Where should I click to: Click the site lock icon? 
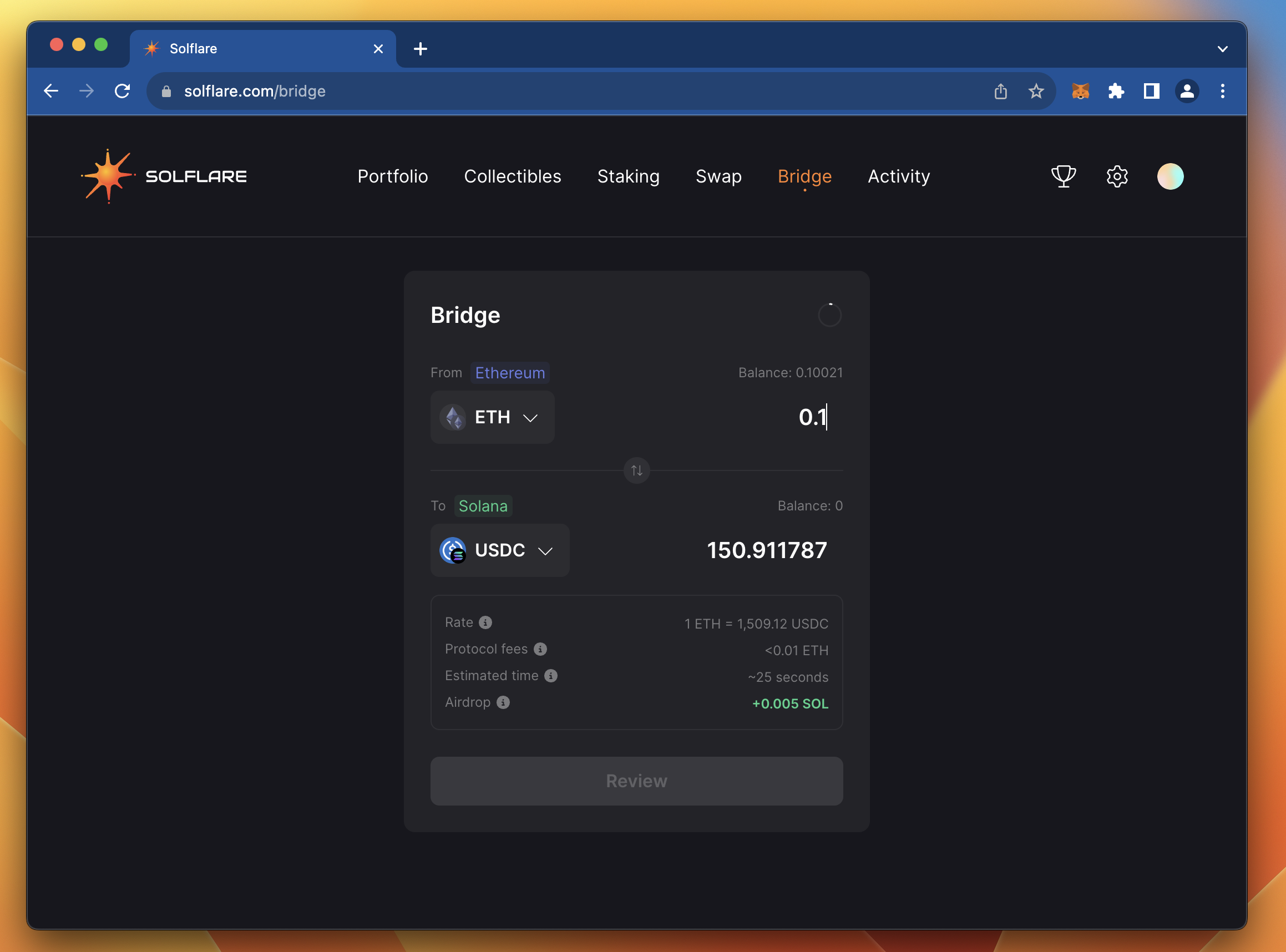pos(166,91)
